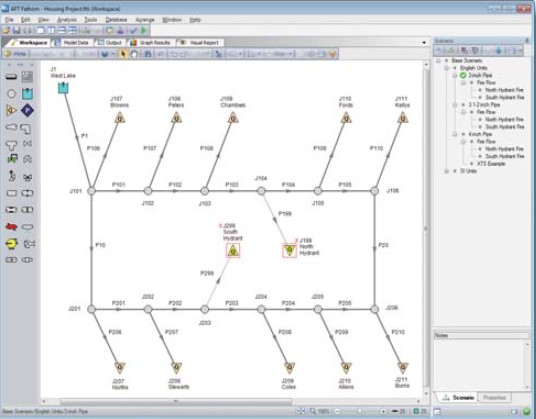Image resolution: width=536 pixels, height=419 pixels.
Task: Collapse the Base Scenario tree node
Action: (438, 60)
